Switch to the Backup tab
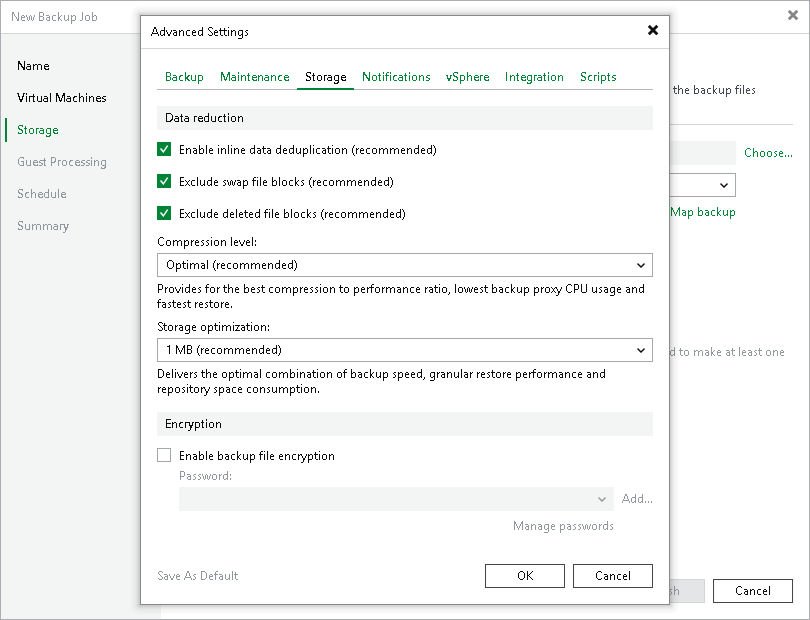 pos(184,76)
